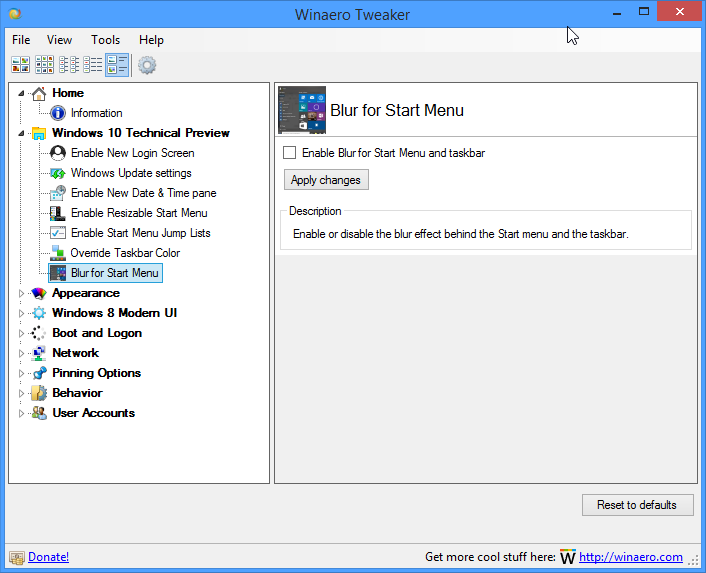Expand the User Accounts category
706x573 pixels.
(x=21, y=413)
